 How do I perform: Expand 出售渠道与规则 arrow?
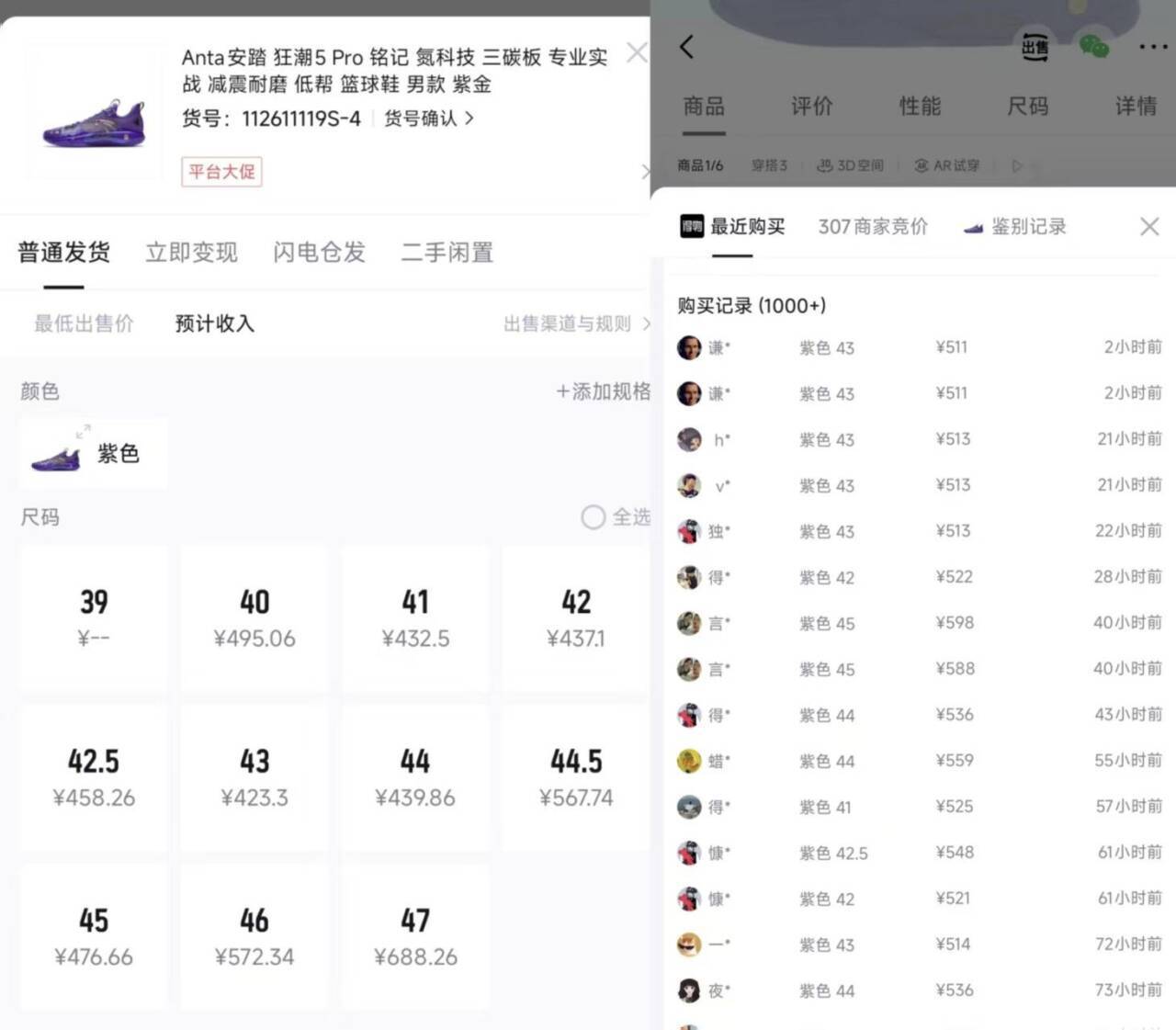[646, 323]
